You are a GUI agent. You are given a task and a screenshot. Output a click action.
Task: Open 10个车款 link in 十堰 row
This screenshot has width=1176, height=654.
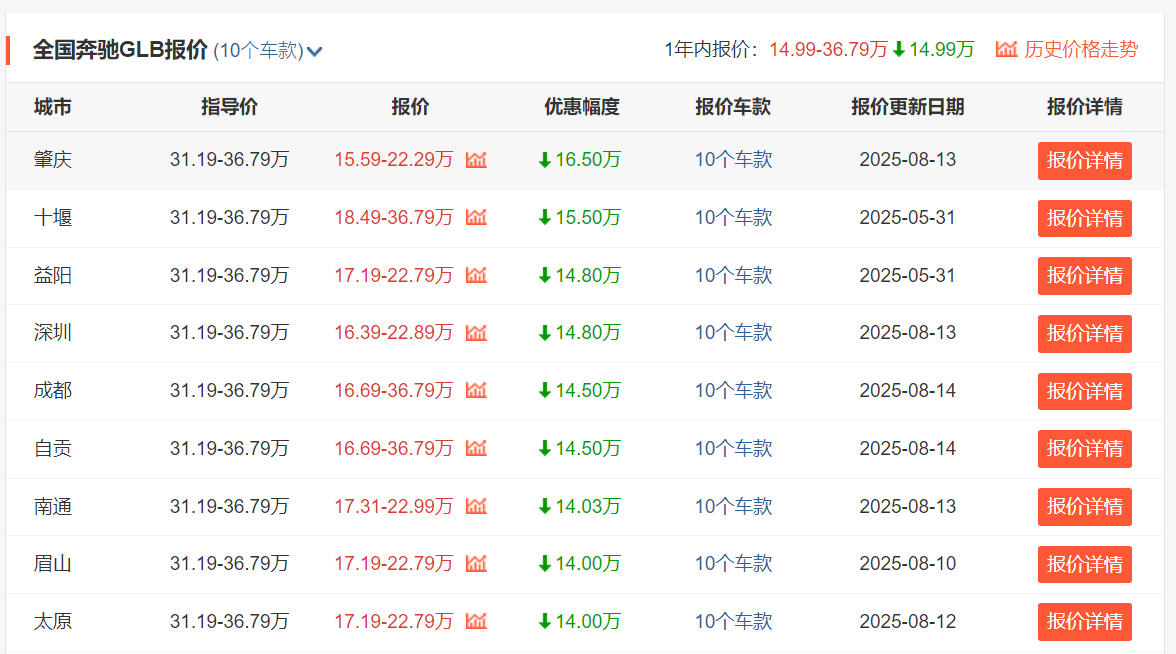tap(733, 218)
